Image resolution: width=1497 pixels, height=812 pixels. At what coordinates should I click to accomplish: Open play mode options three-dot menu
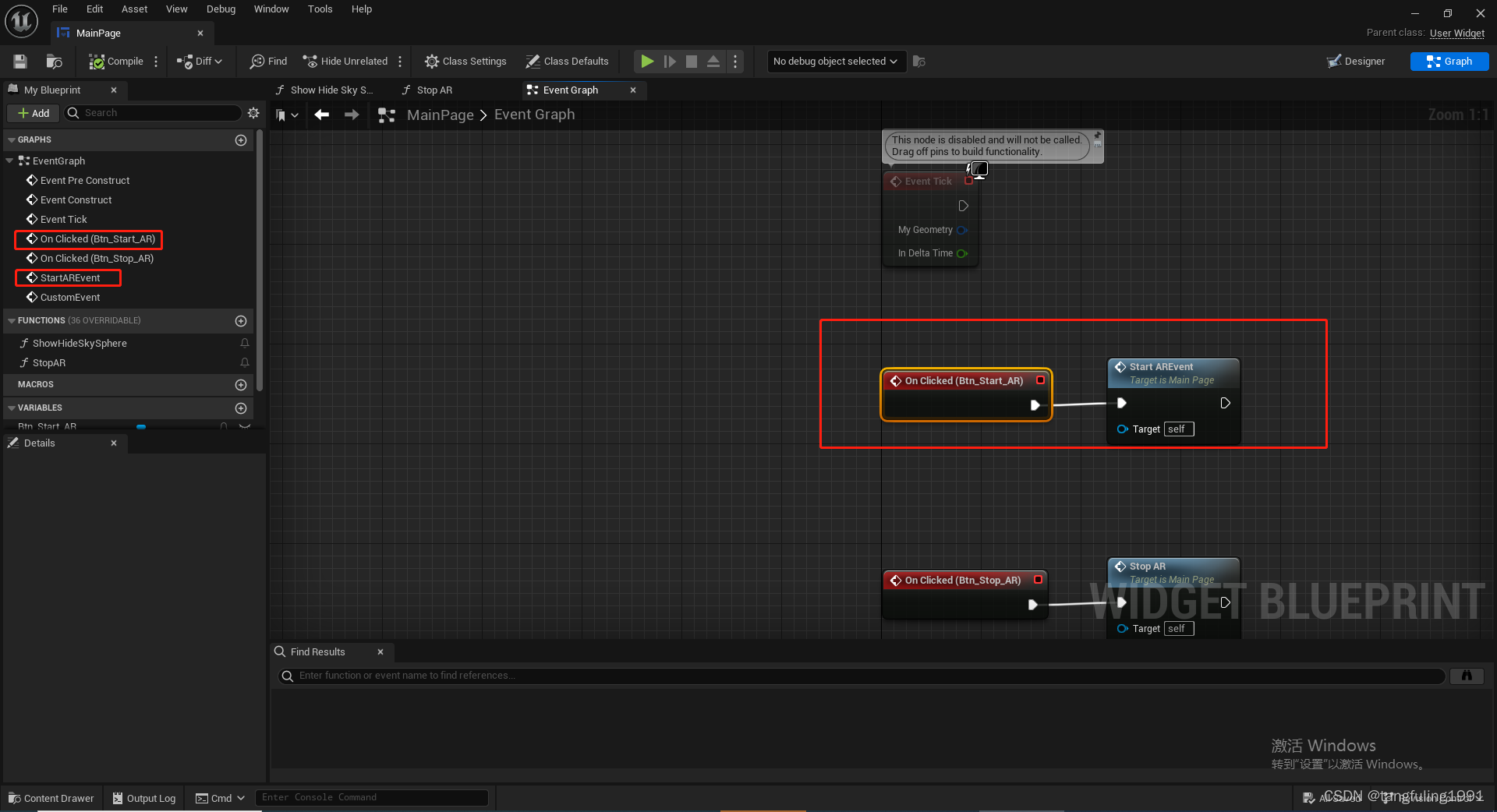pyautogui.click(x=735, y=62)
